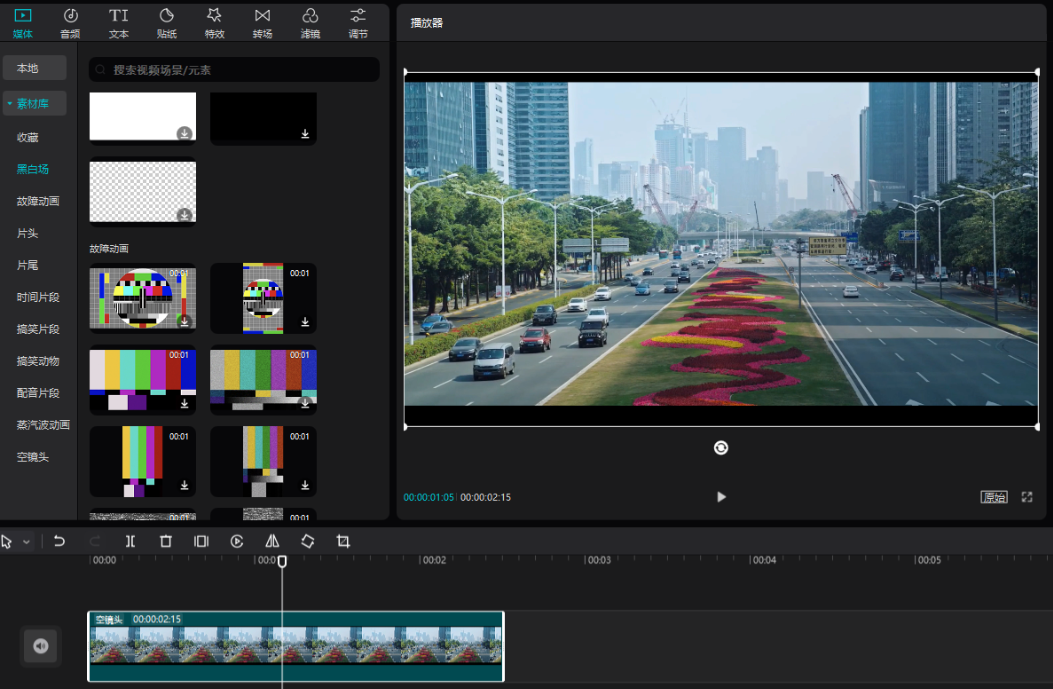The height and width of the screenshot is (689, 1053).
Task: Open the 本地 local media section
Action: tap(34, 68)
